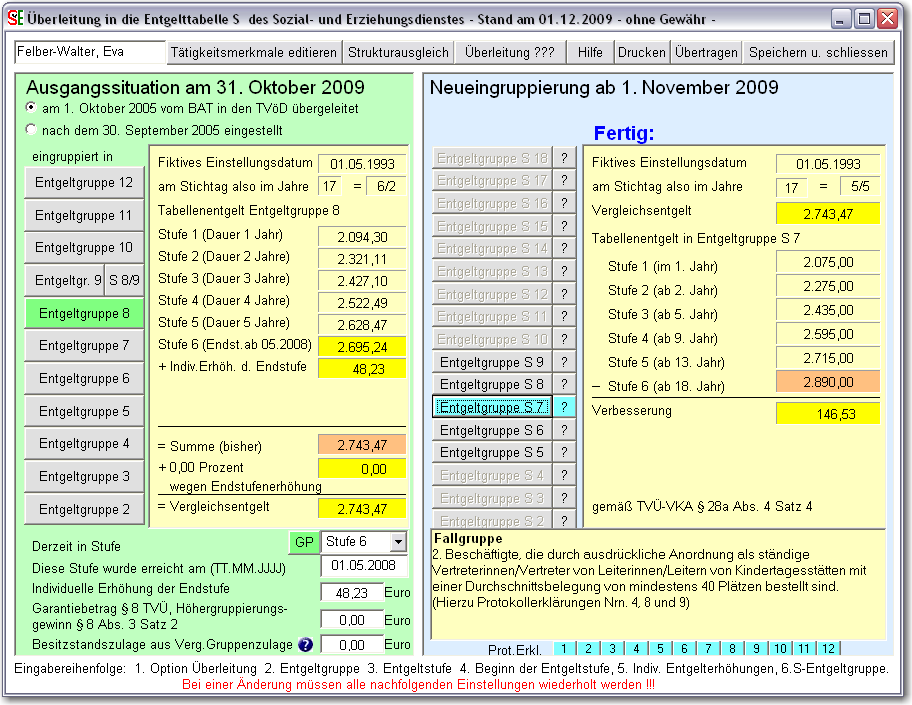Viewport: 912px width, 705px height.
Task: Select Entgeltgruppe 2
Action: point(84,509)
